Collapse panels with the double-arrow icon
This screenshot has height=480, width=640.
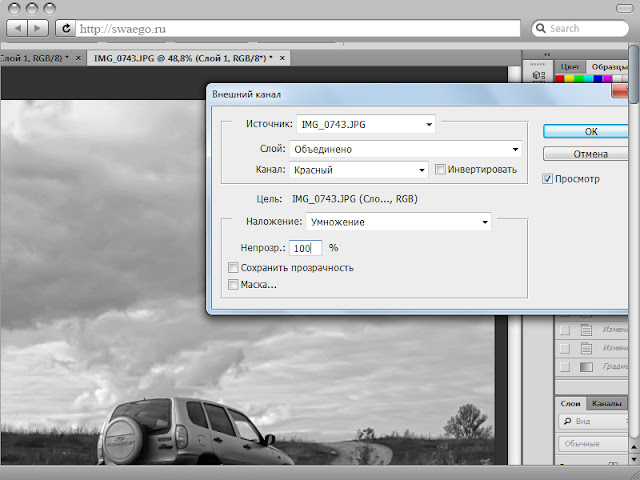(547, 55)
